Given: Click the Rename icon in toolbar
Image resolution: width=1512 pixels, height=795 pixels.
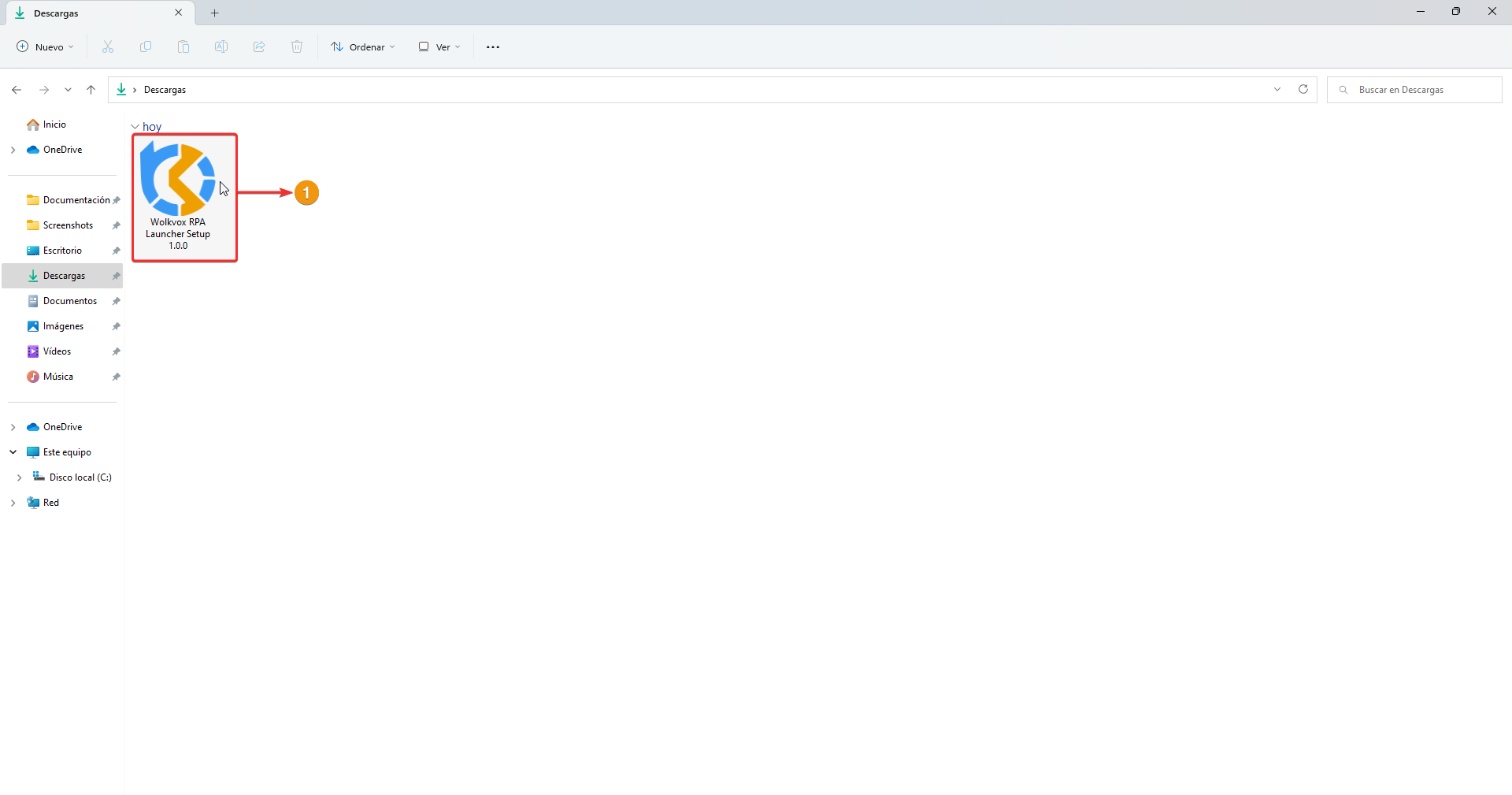Looking at the screenshot, I should click(x=221, y=46).
